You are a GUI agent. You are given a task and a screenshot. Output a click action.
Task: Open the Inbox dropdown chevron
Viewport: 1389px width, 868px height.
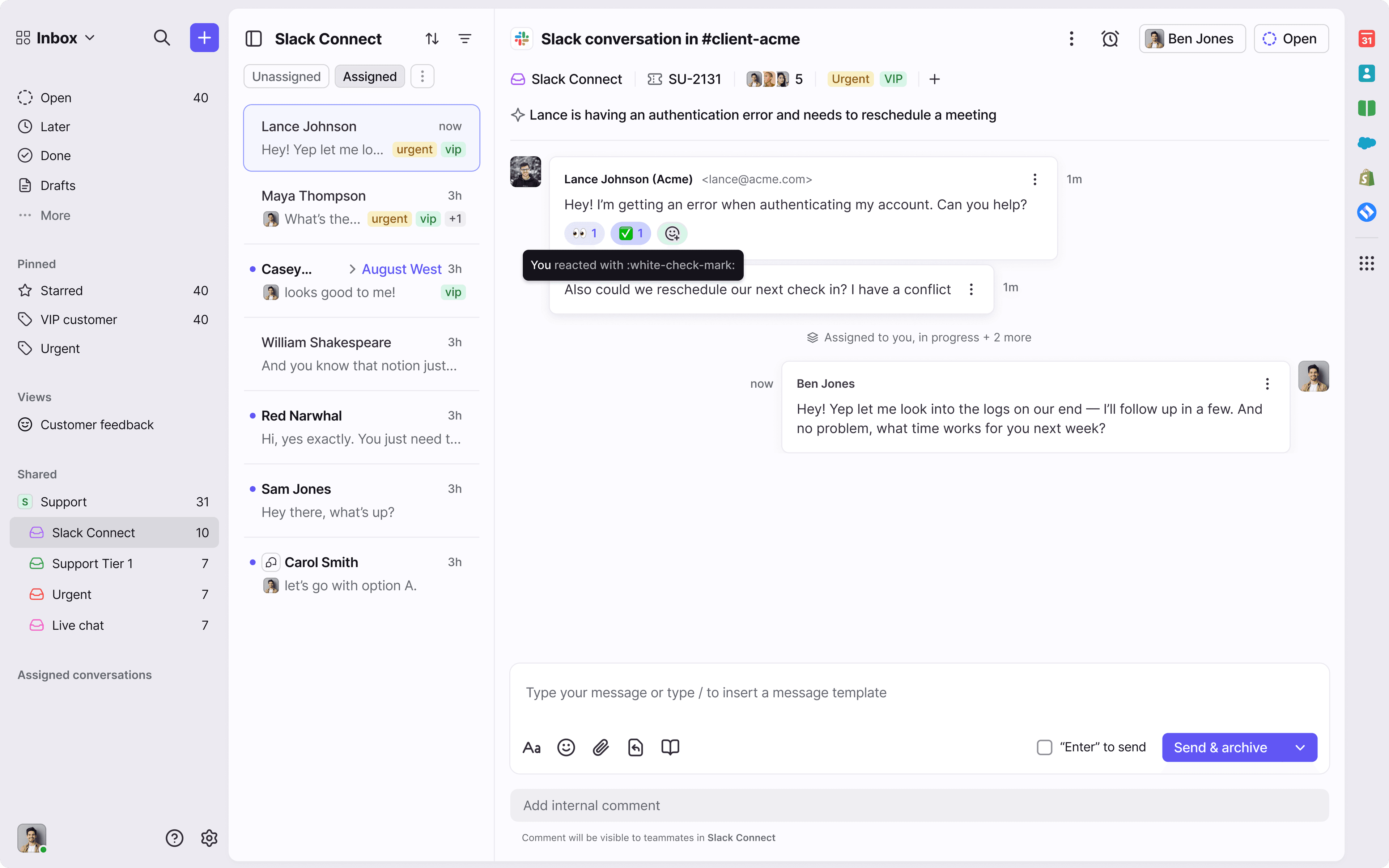tap(90, 38)
